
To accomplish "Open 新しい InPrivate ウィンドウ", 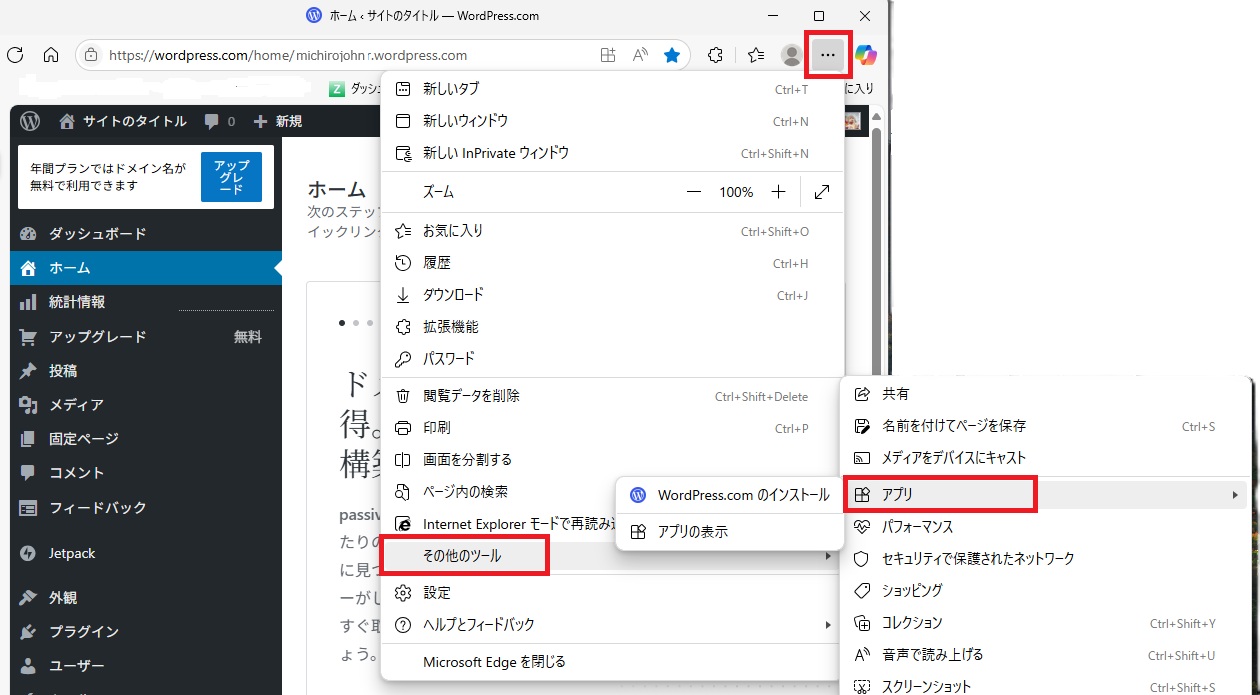I will coord(613,153).
